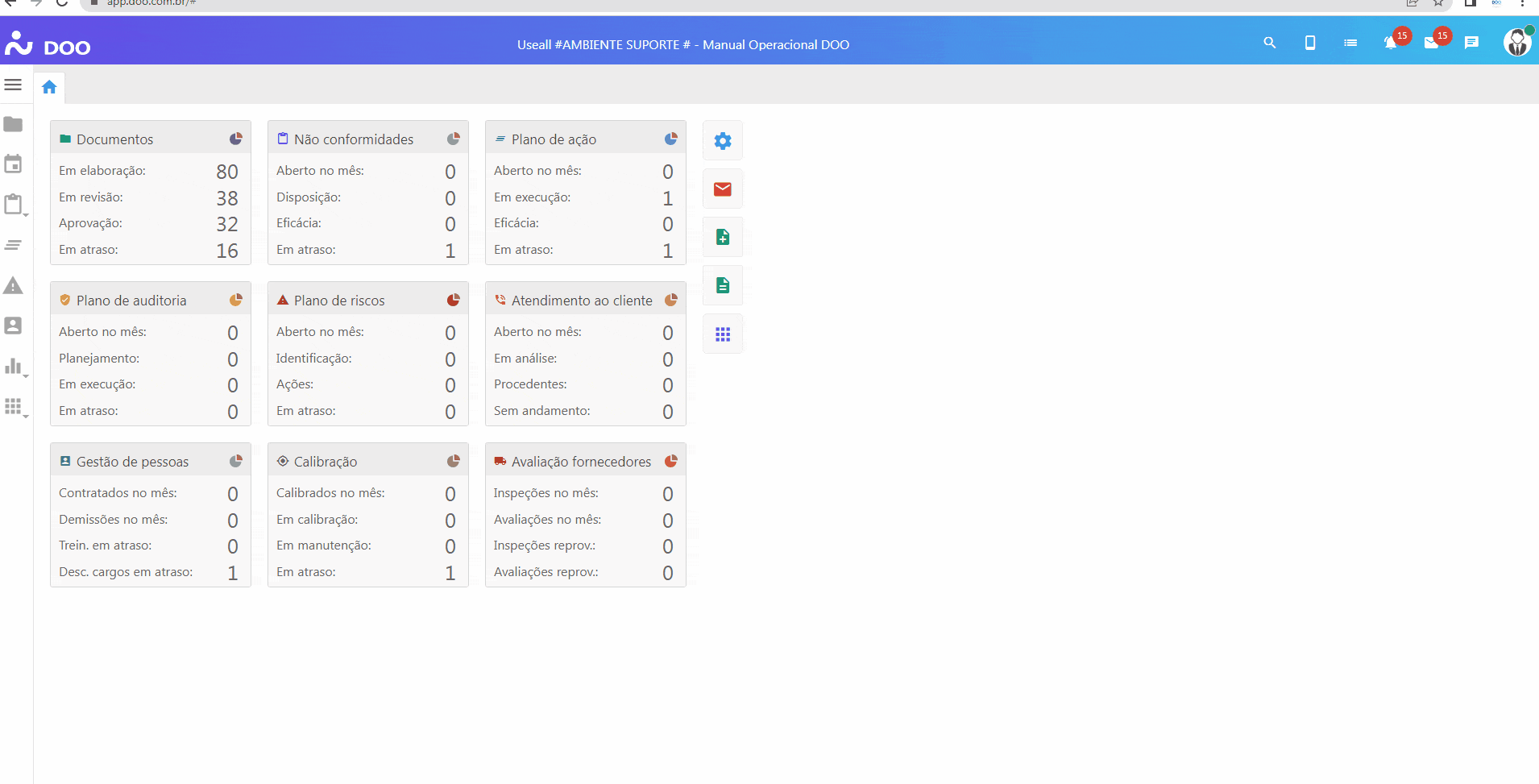This screenshot has height=784, width=1539.
Task: Open the user profile avatar
Action: [1516, 43]
